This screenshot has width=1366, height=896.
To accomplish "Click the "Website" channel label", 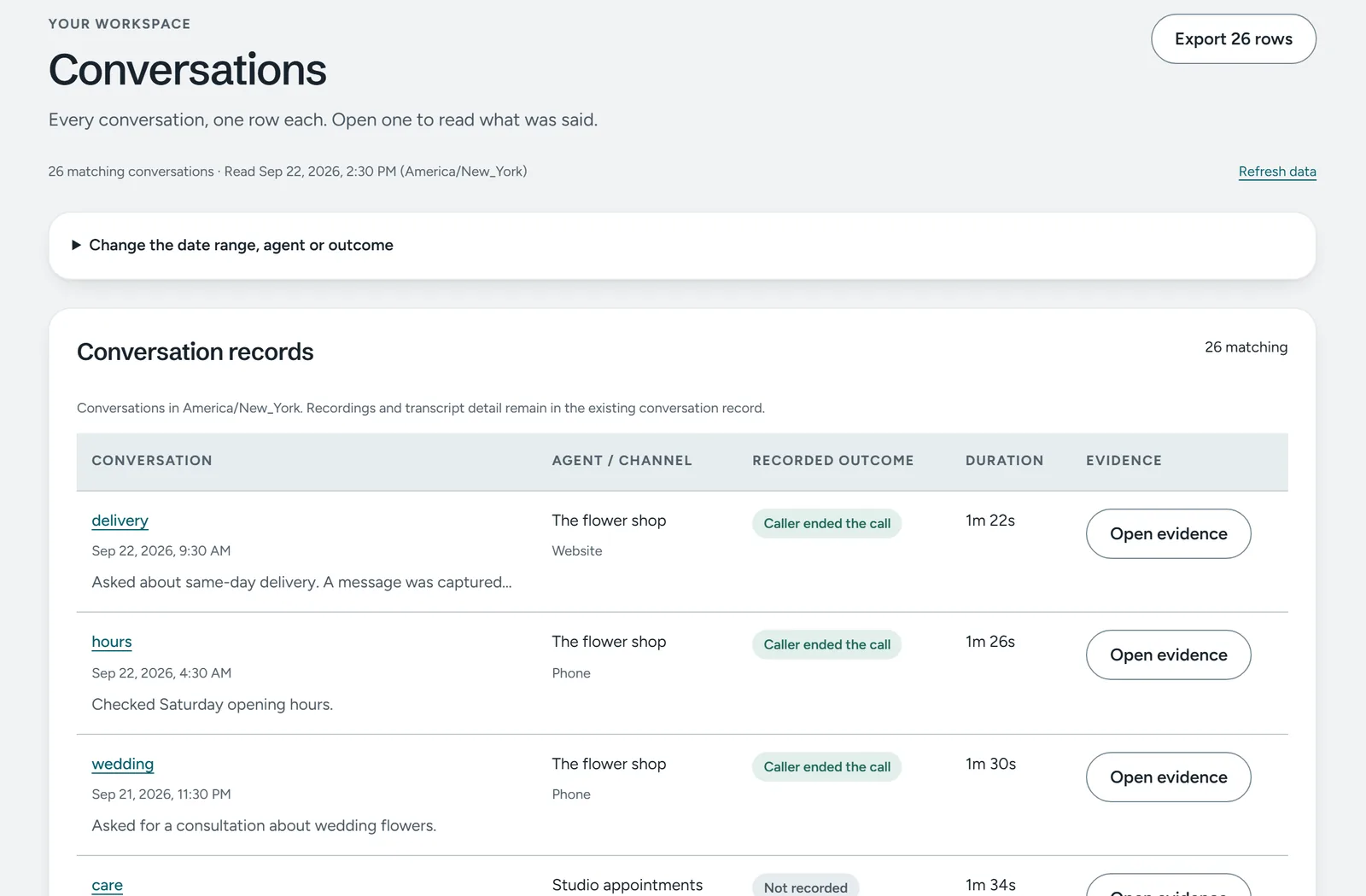I will pos(577,551).
